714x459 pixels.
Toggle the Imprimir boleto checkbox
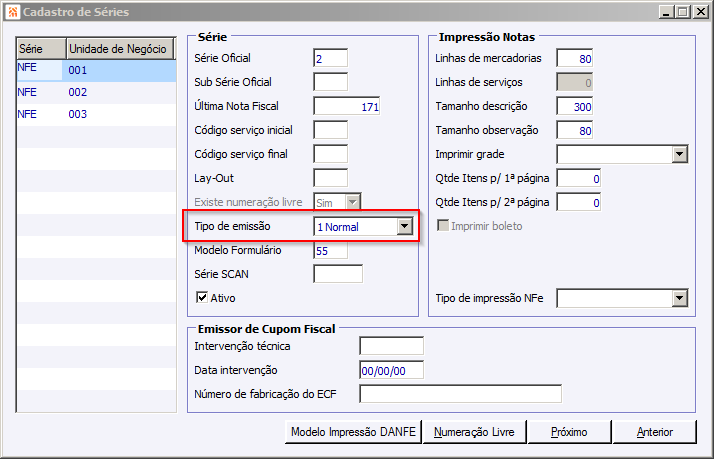click(442, 226)
